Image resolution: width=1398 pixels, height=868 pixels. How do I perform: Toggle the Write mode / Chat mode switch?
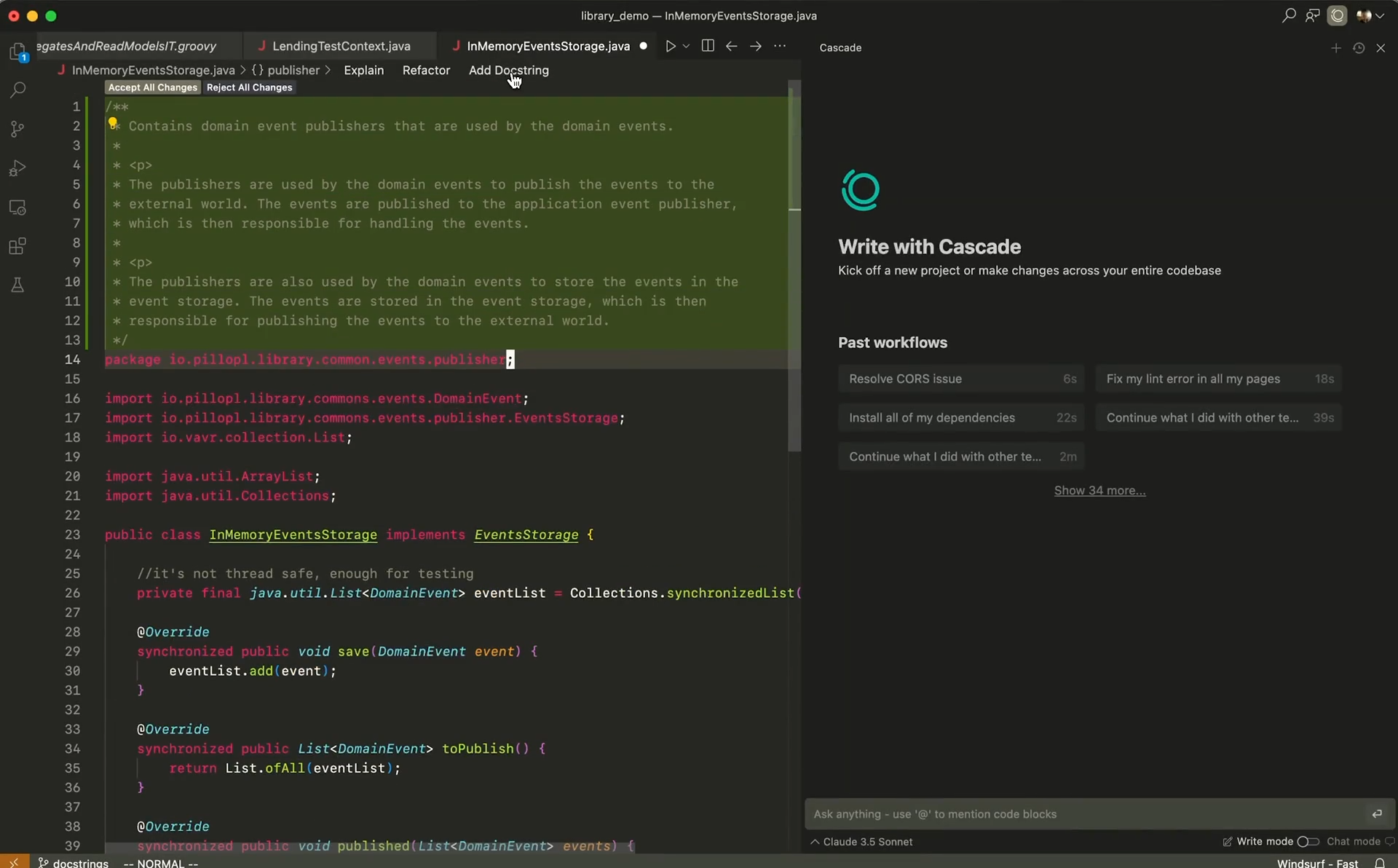pos(1308,841)
